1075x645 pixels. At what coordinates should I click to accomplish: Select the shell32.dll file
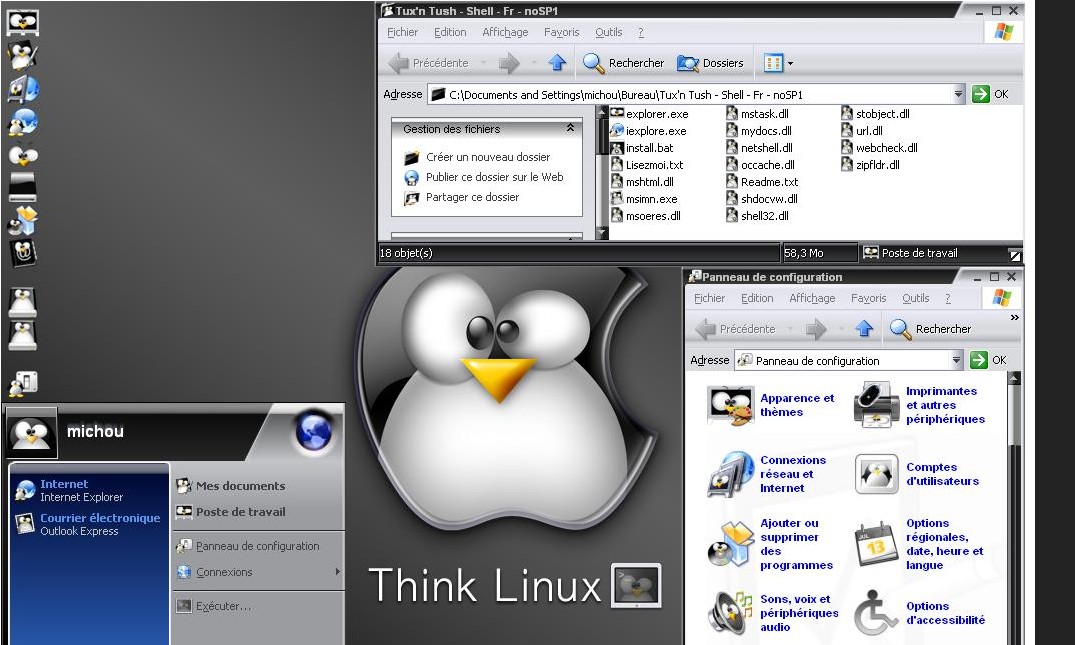[x=758, y=216]
